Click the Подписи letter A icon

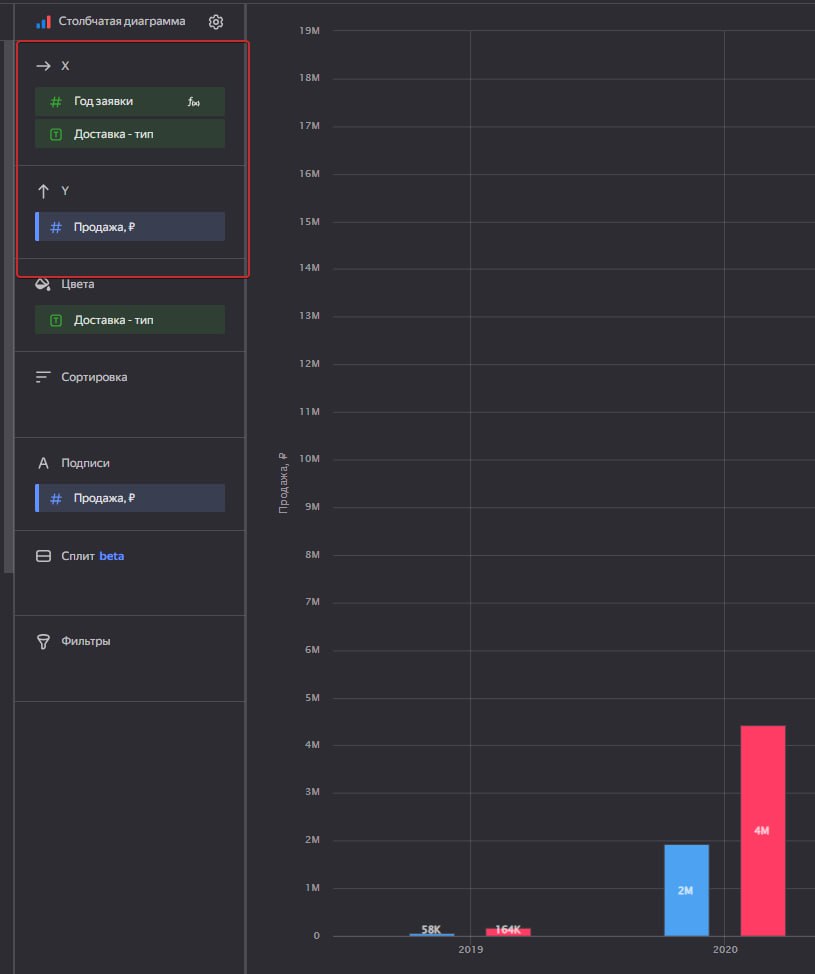[43, 463]
